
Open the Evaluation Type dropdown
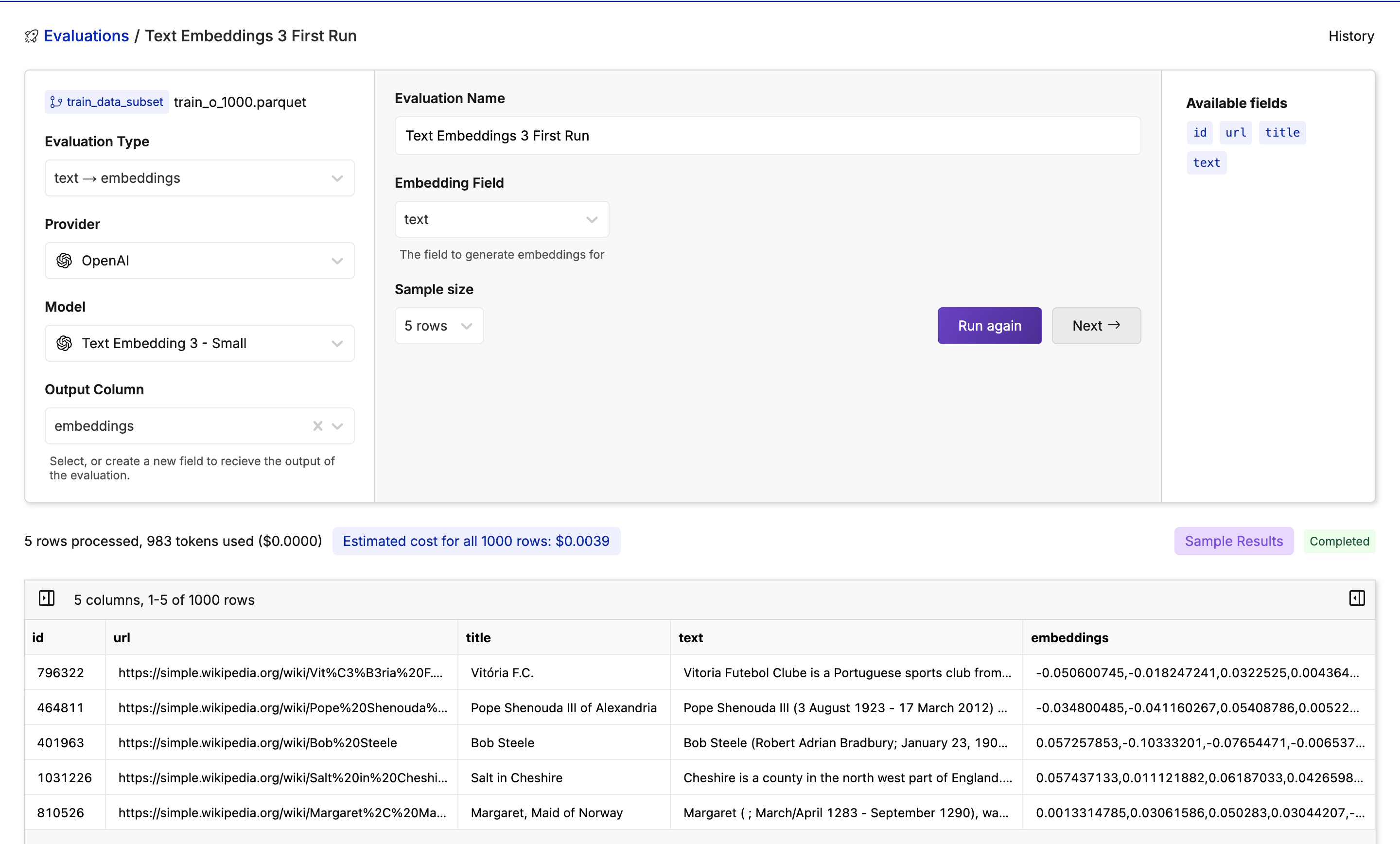click(x=199, y=178)
